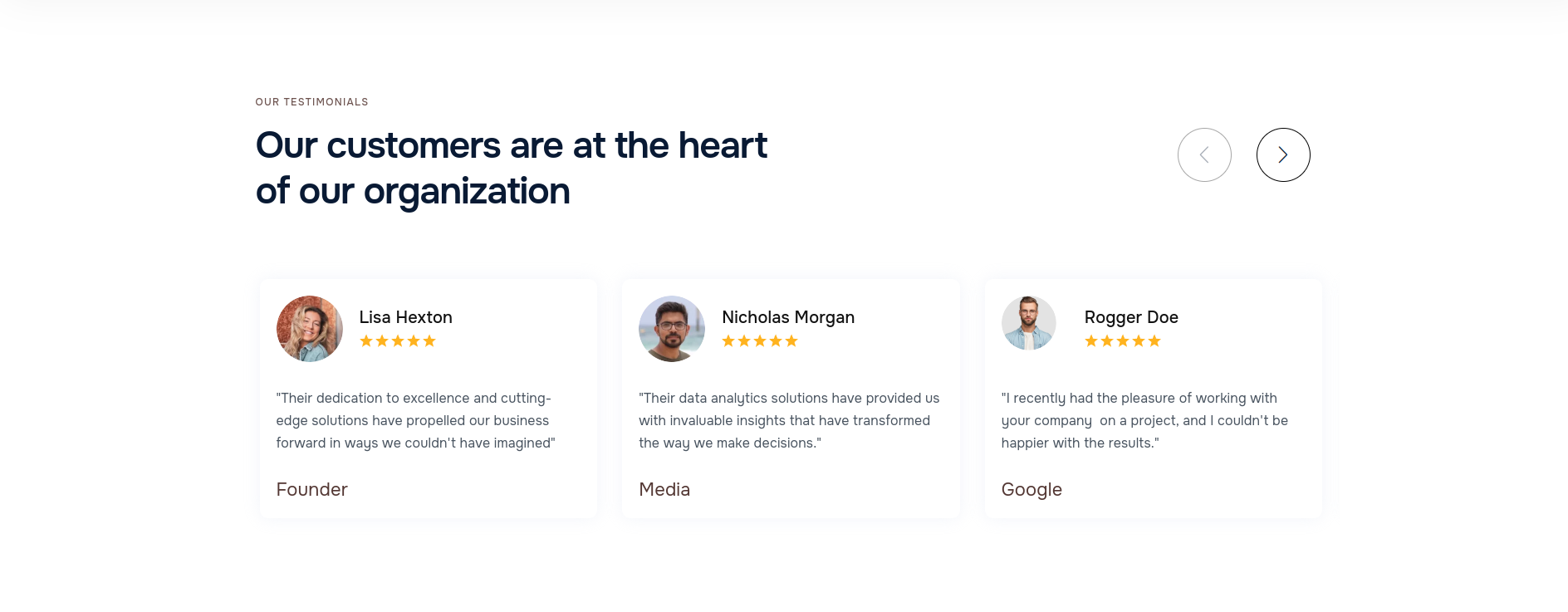Click Nicholas Morgan's star rating
The width and height of the screenshot is (1568, 612).
click(760, 341)
